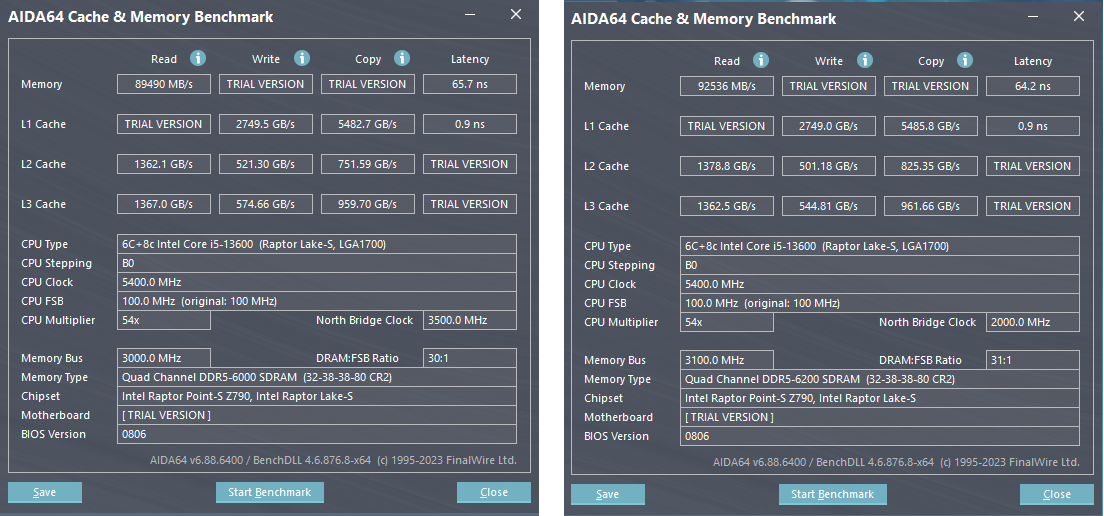Minimize the right AIDA64 window

coord(1032,16)
